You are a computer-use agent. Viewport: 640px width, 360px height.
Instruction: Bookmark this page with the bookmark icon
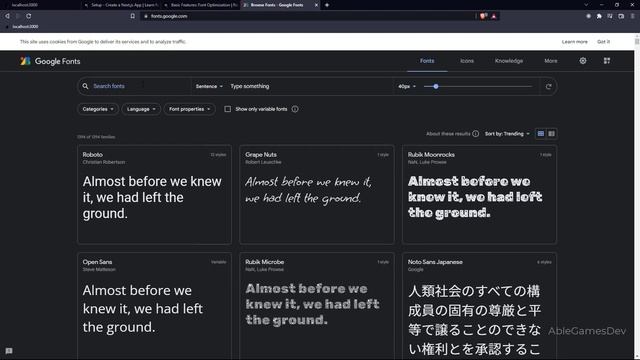pyautogui.click(x=133, y=16)
